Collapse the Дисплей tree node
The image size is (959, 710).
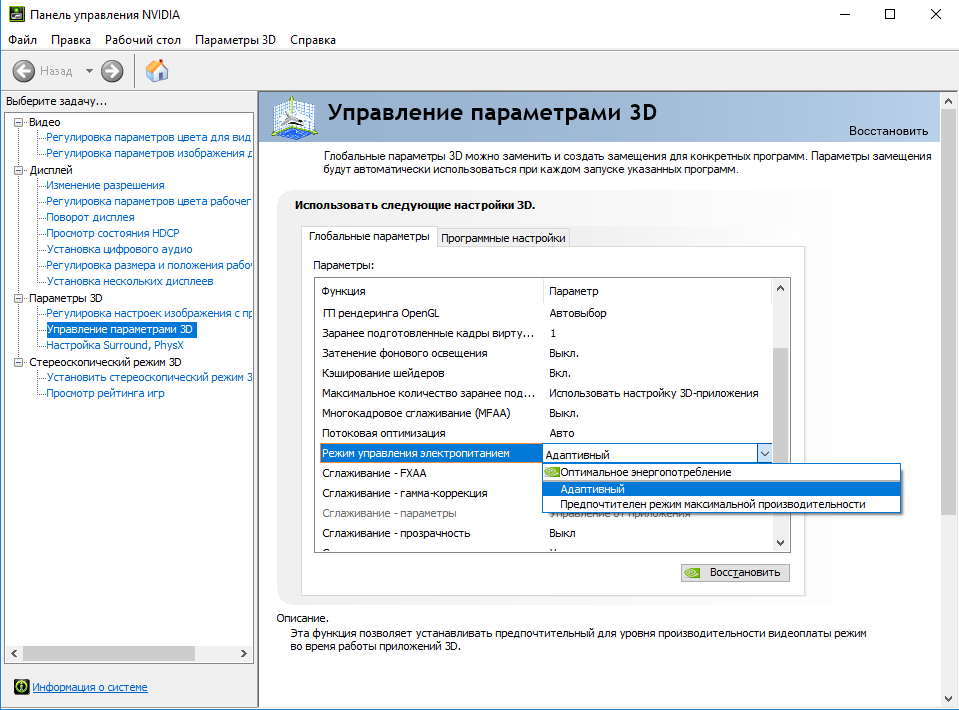click(19, 171)
